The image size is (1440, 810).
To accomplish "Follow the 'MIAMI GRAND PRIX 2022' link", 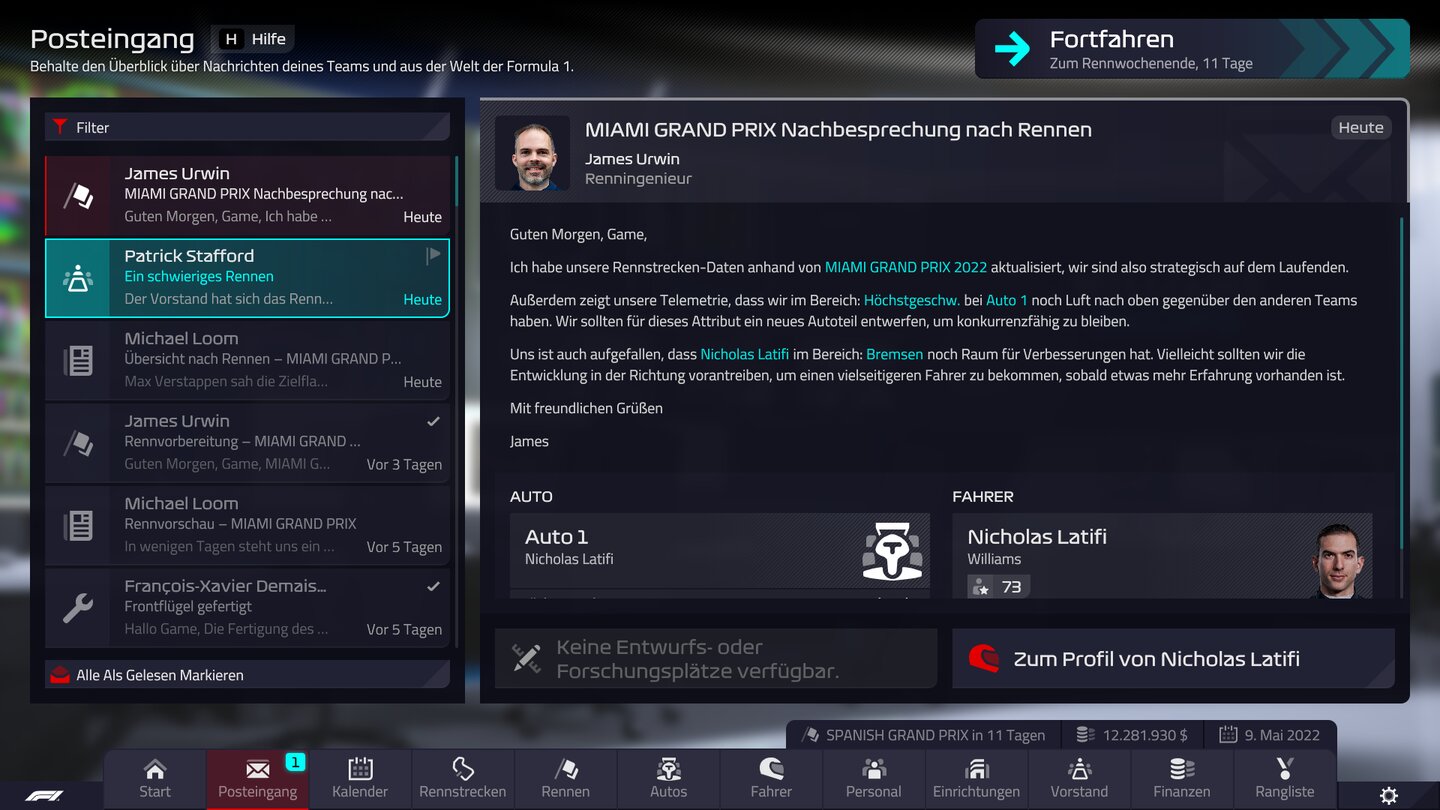I will 905,267.
